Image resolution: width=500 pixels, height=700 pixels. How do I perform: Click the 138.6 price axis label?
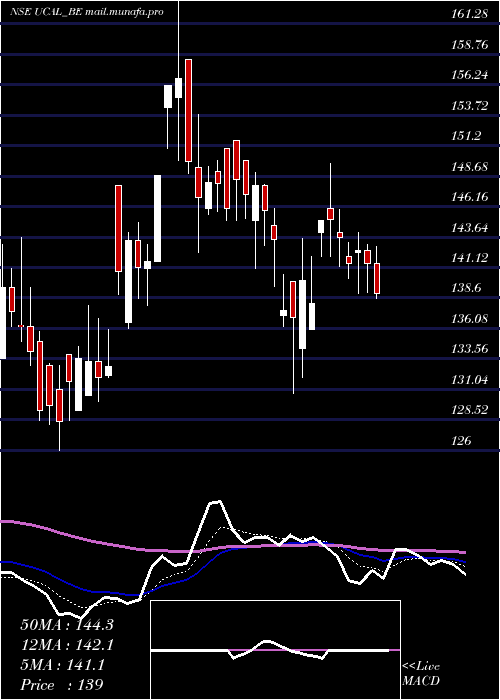[x=466, y=288]
